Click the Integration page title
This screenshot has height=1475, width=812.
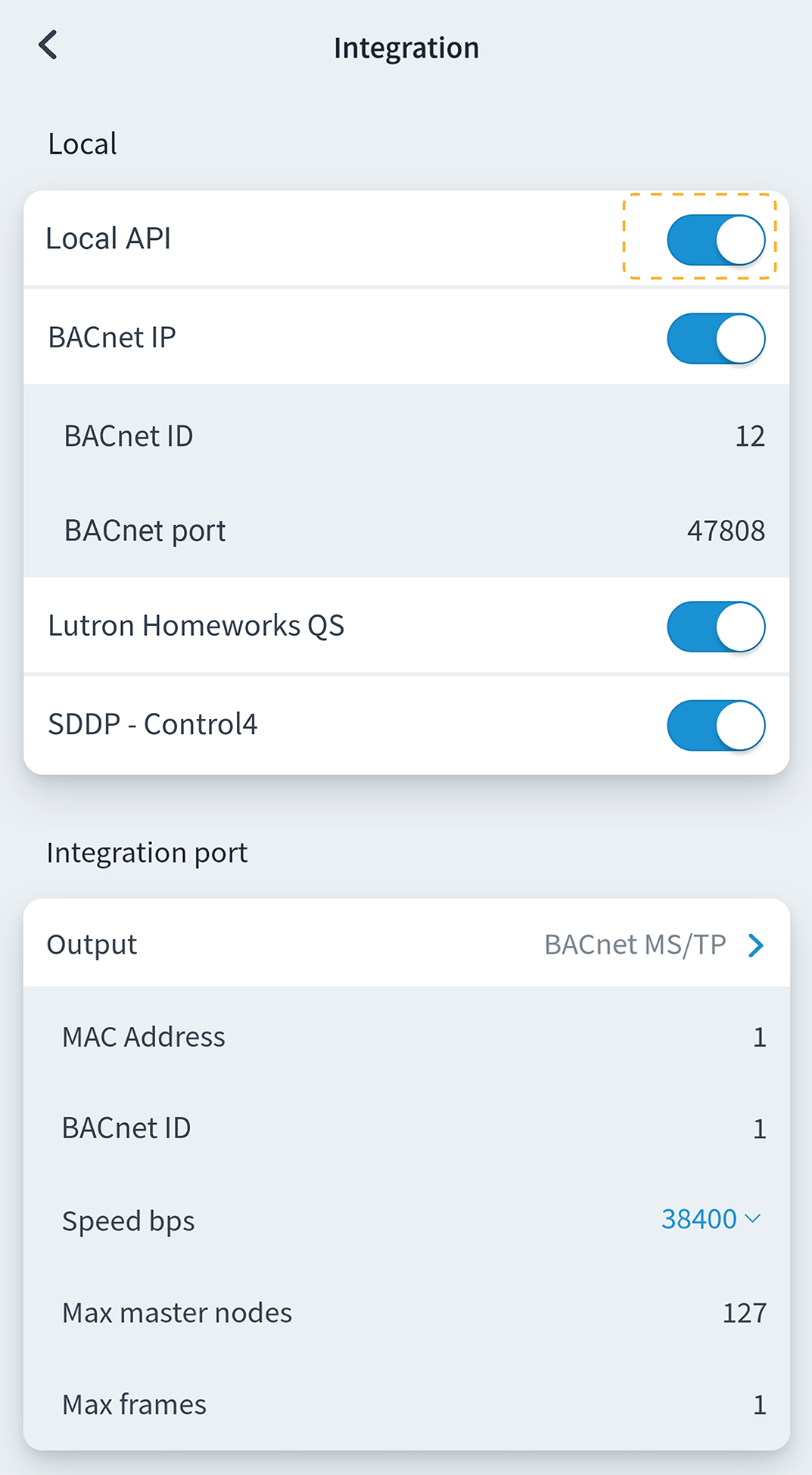coord(406,48)
